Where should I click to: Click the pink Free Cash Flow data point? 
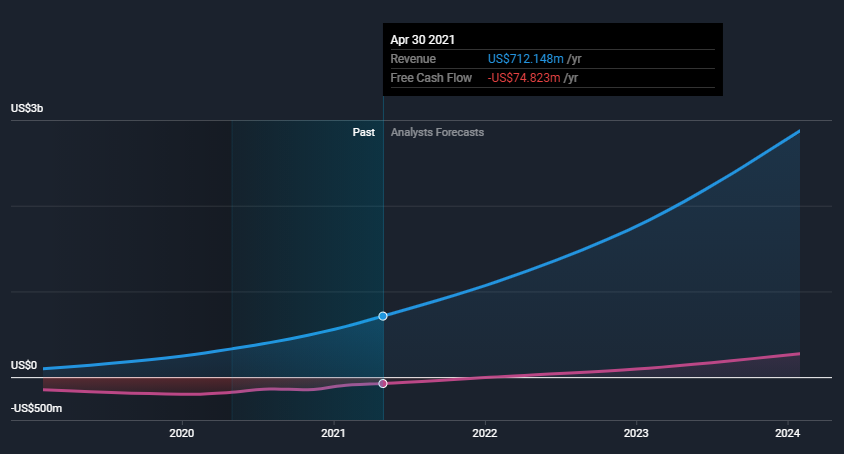click(x=383, y=383)
